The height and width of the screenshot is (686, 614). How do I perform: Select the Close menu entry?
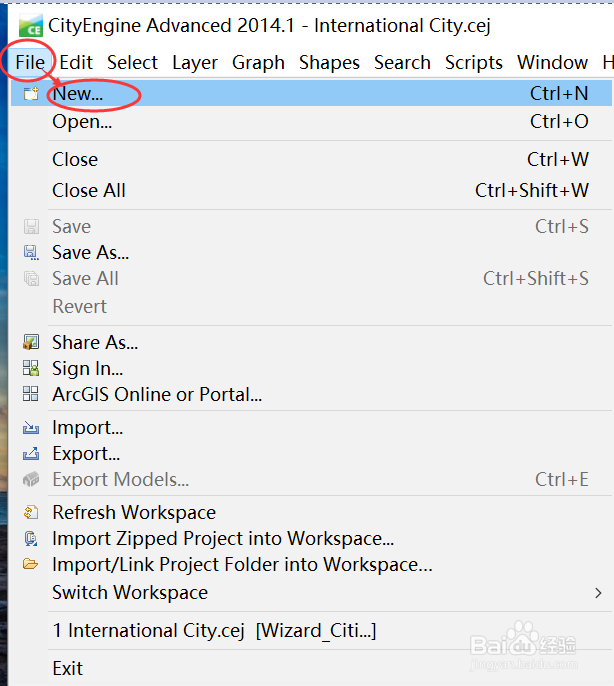[311, 159]
